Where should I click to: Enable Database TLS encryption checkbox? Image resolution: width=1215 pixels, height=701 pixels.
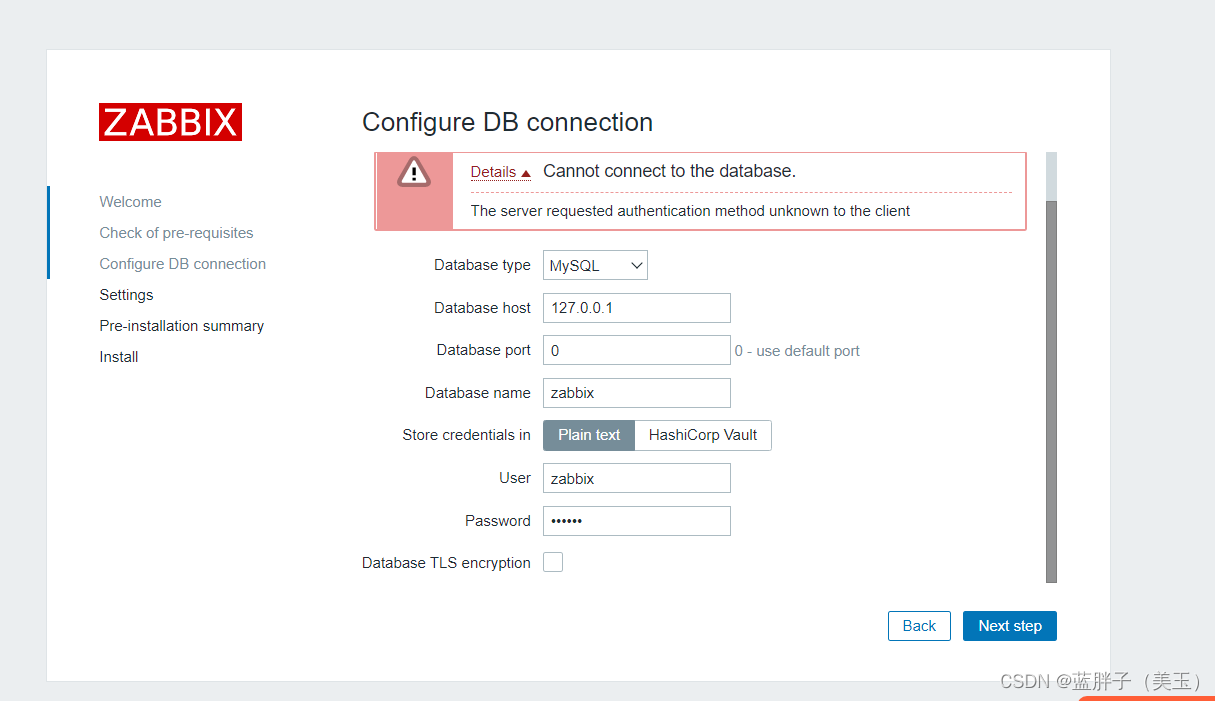pyautogui.click(x=553, y=562)
